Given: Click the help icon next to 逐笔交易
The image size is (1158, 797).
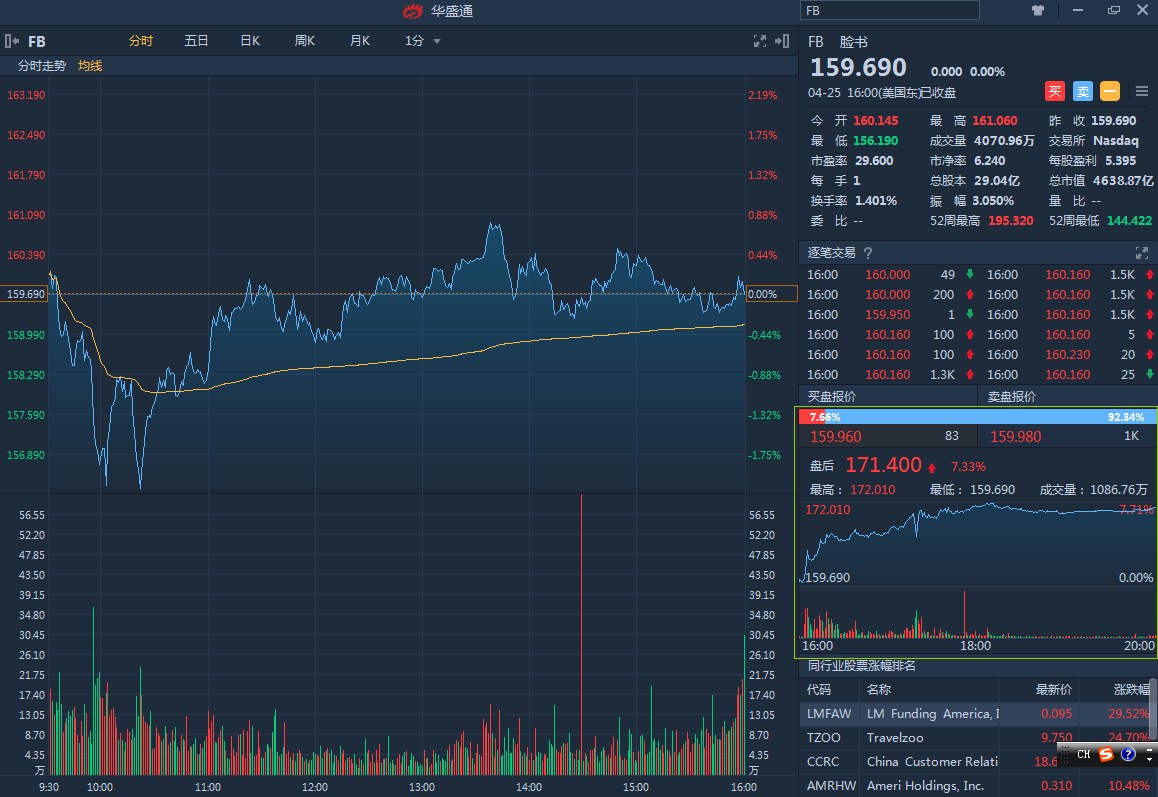Looking at the screenshot, I should point(868,253).
